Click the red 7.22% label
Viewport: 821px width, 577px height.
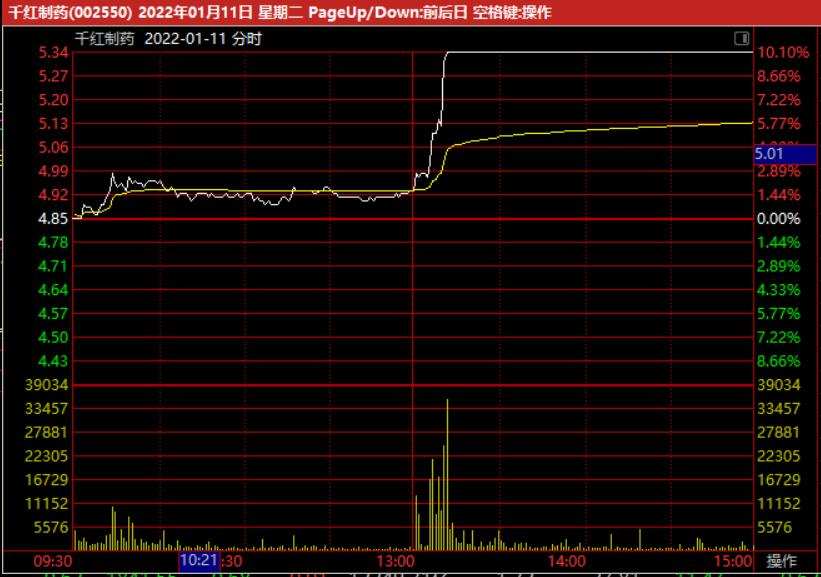click(778, 100)
